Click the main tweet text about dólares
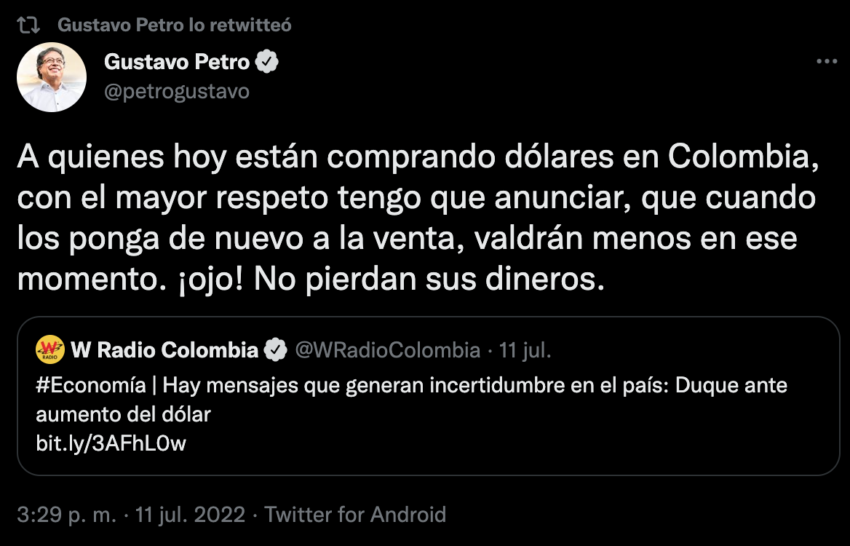Image resolution: width=850 pixels, height=546 pixels. point(418,218)
